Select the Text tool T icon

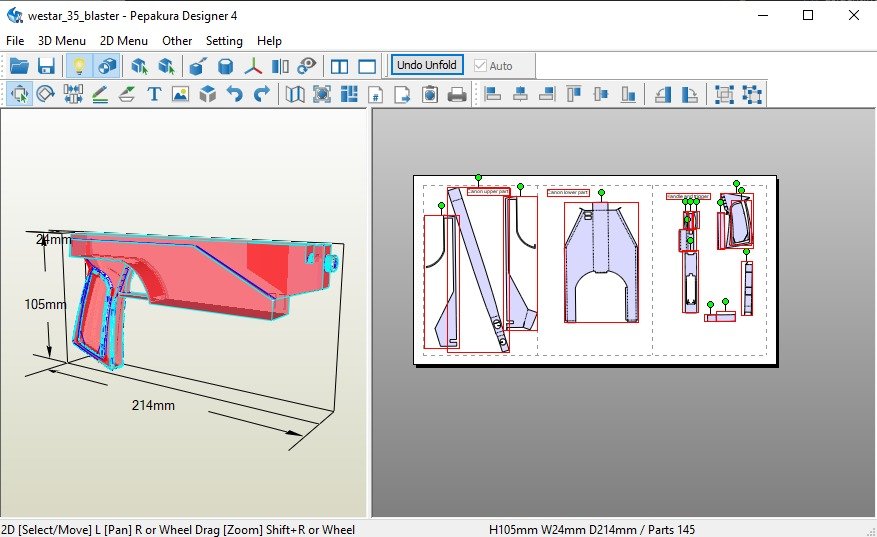[x=154, y=93]
